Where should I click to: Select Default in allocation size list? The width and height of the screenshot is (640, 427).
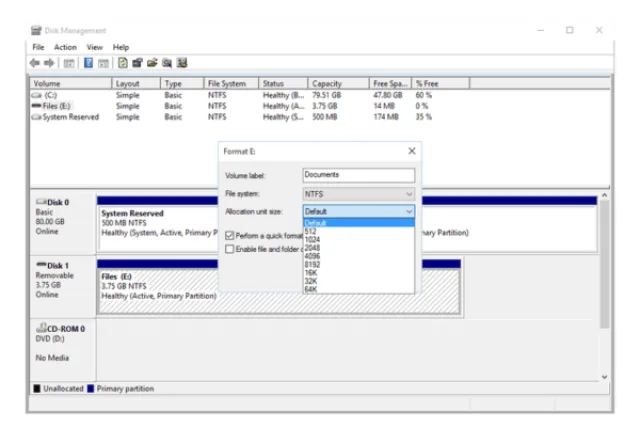coord(359,223)
